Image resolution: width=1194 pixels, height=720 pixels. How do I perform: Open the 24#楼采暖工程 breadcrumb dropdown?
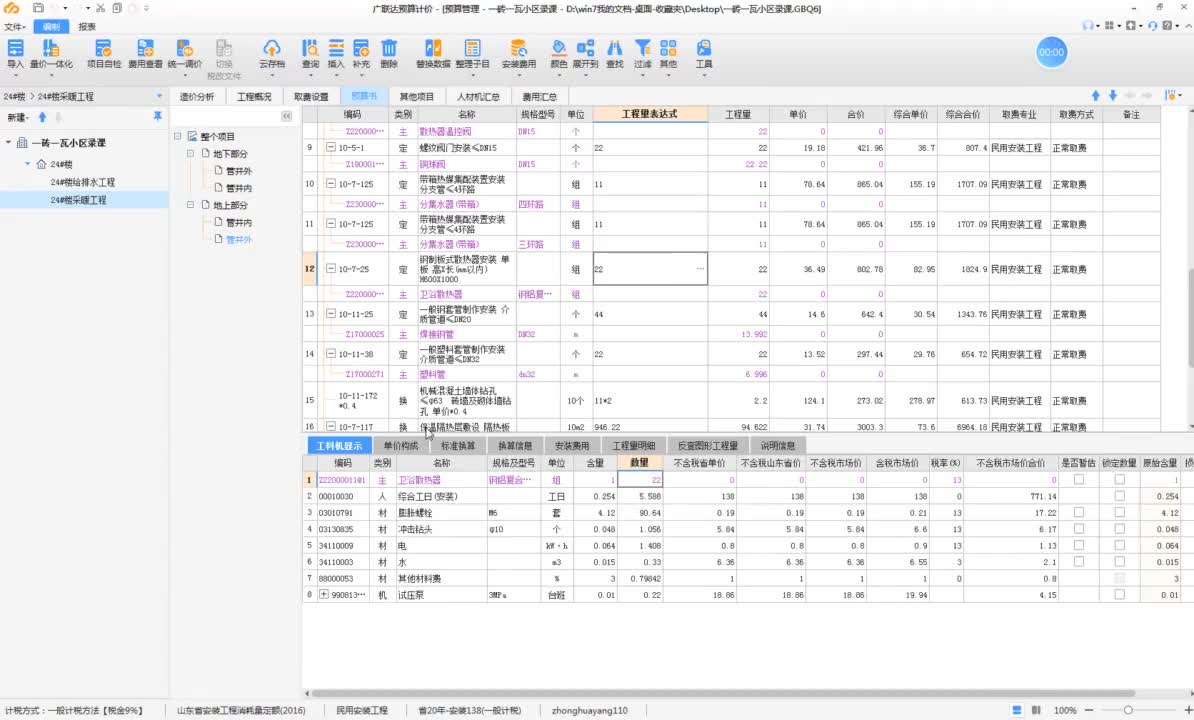coord(159,97)
